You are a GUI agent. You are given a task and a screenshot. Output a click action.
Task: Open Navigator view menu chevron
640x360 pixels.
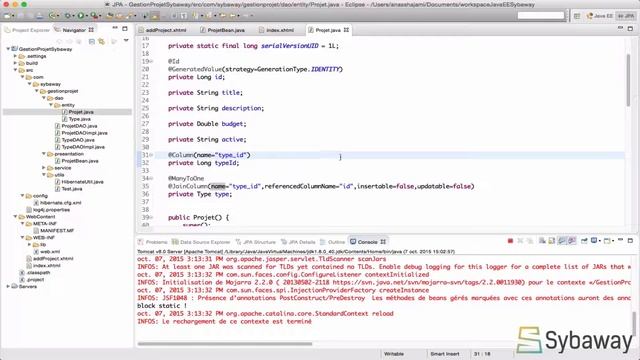click(126, 40)
